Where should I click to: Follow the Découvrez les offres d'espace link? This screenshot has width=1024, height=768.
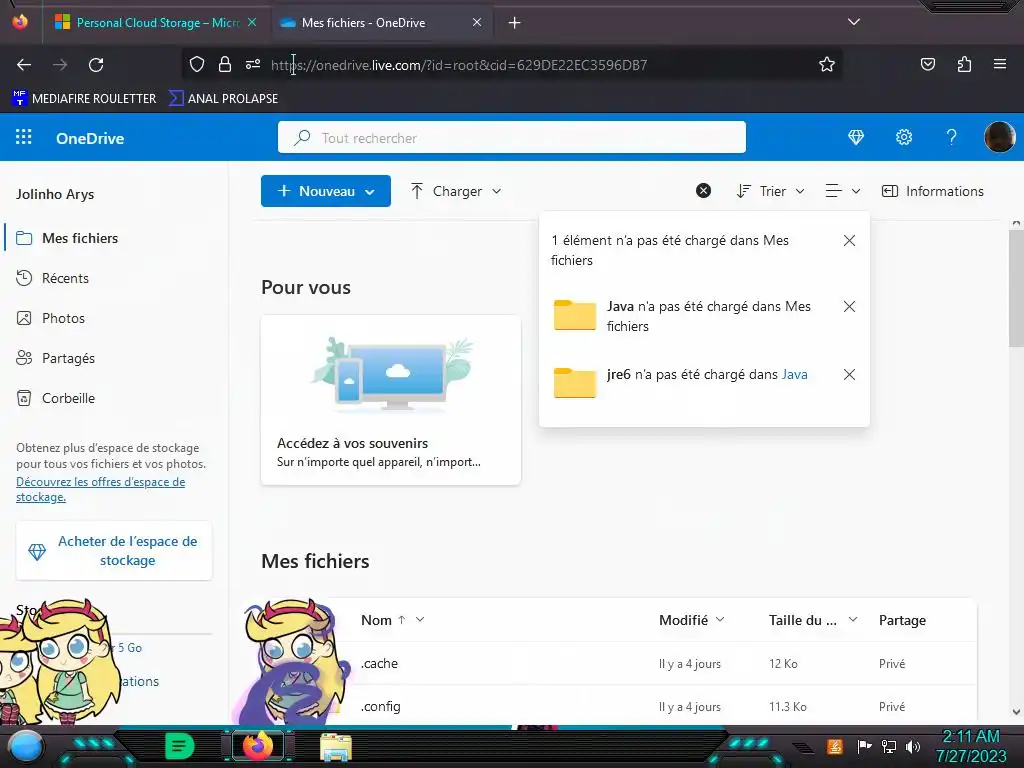click(x=101, y=489)
